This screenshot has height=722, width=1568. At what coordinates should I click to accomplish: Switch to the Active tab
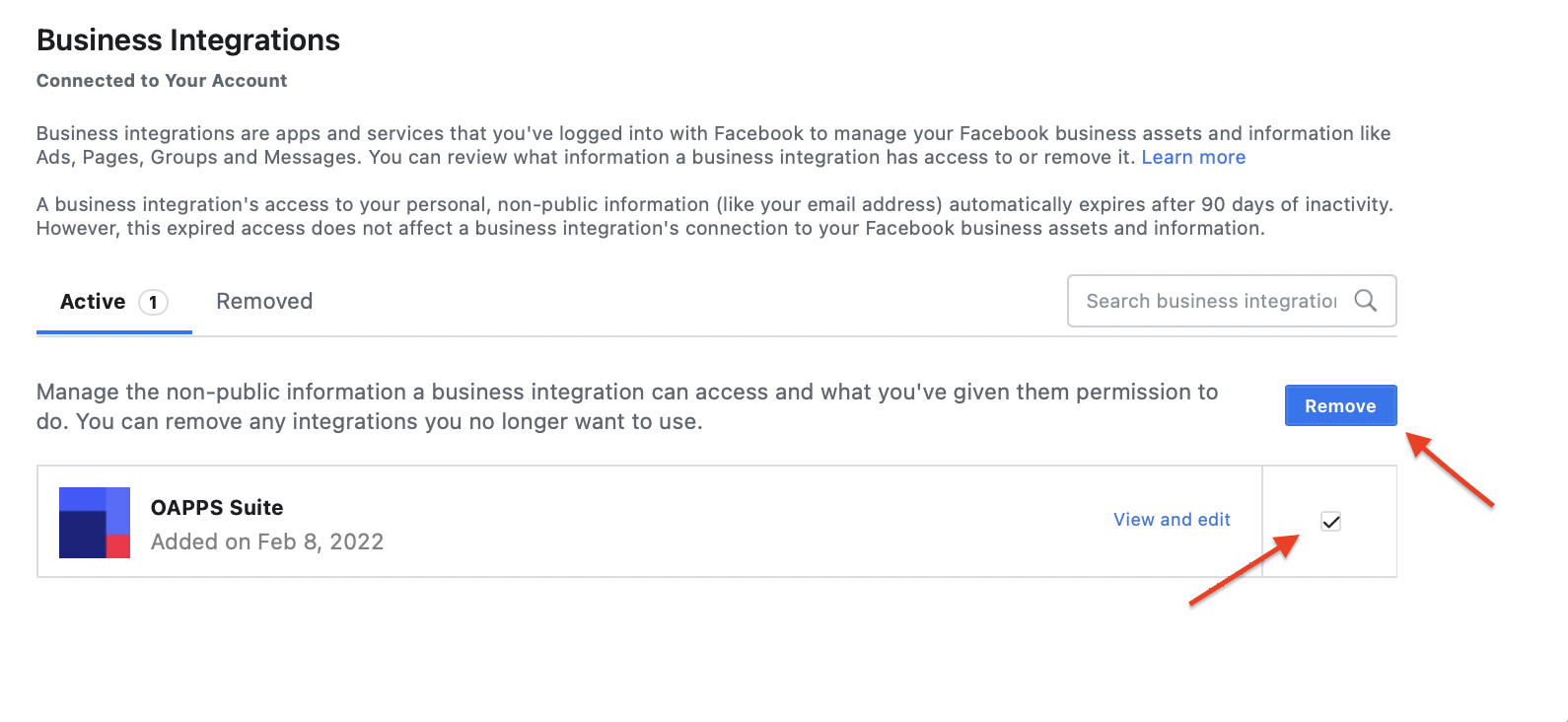click(x=113, y=302)
